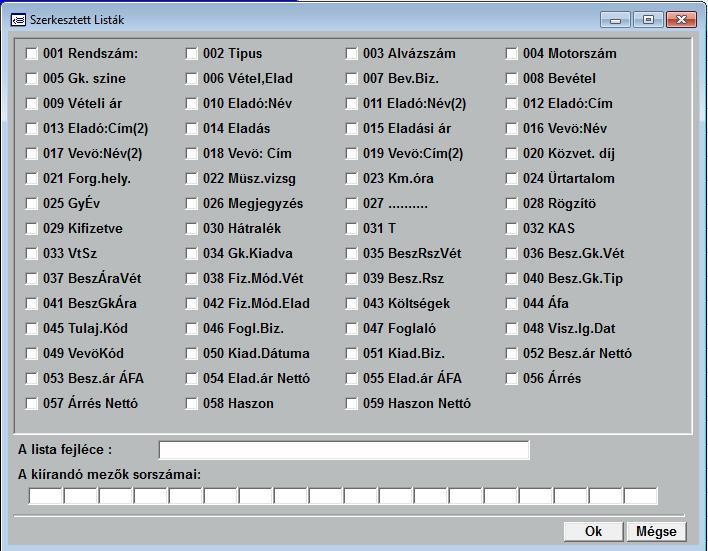Tick 014 Eladás checkbox
The height and width of the screenshot is (551, 708).
[x=191, y=129]
